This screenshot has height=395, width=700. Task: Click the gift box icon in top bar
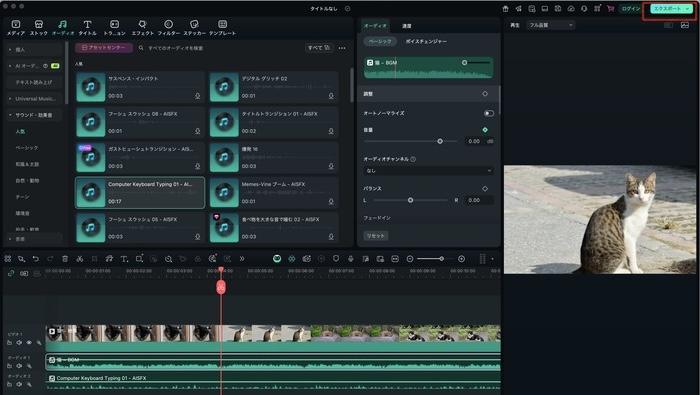pyautogui.click(x=505, y=8)
